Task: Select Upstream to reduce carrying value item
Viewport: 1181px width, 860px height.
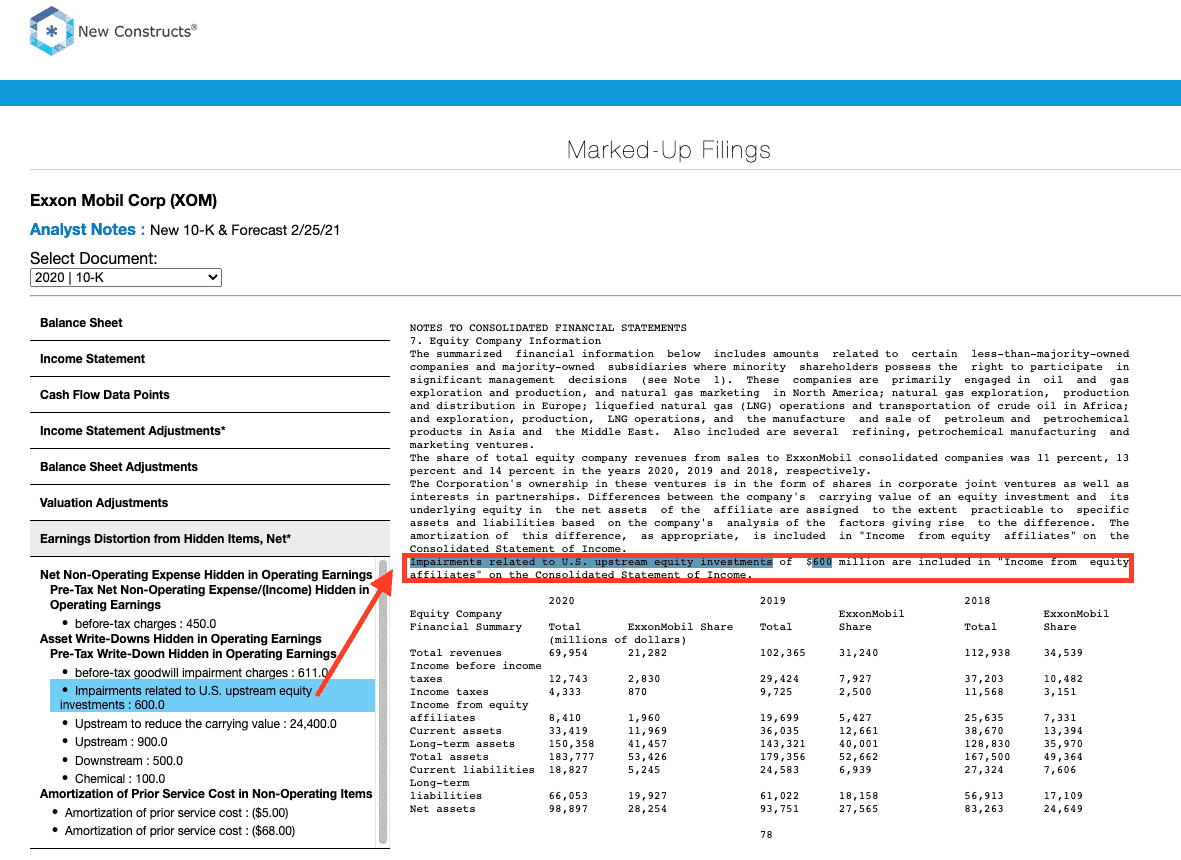Action: [205, 724]
